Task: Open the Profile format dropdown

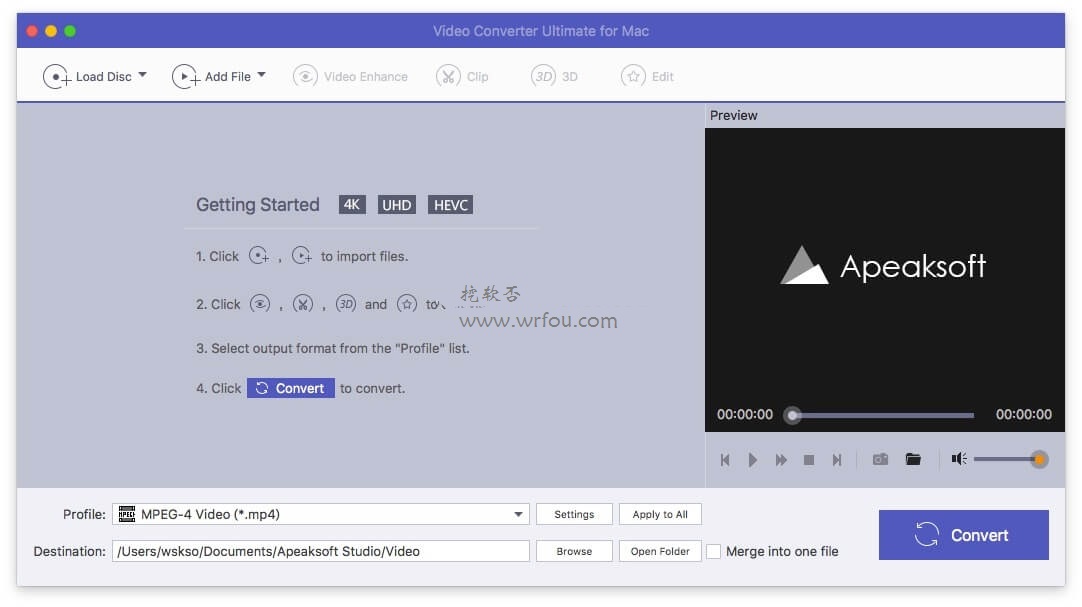Action: click(321, 514)
